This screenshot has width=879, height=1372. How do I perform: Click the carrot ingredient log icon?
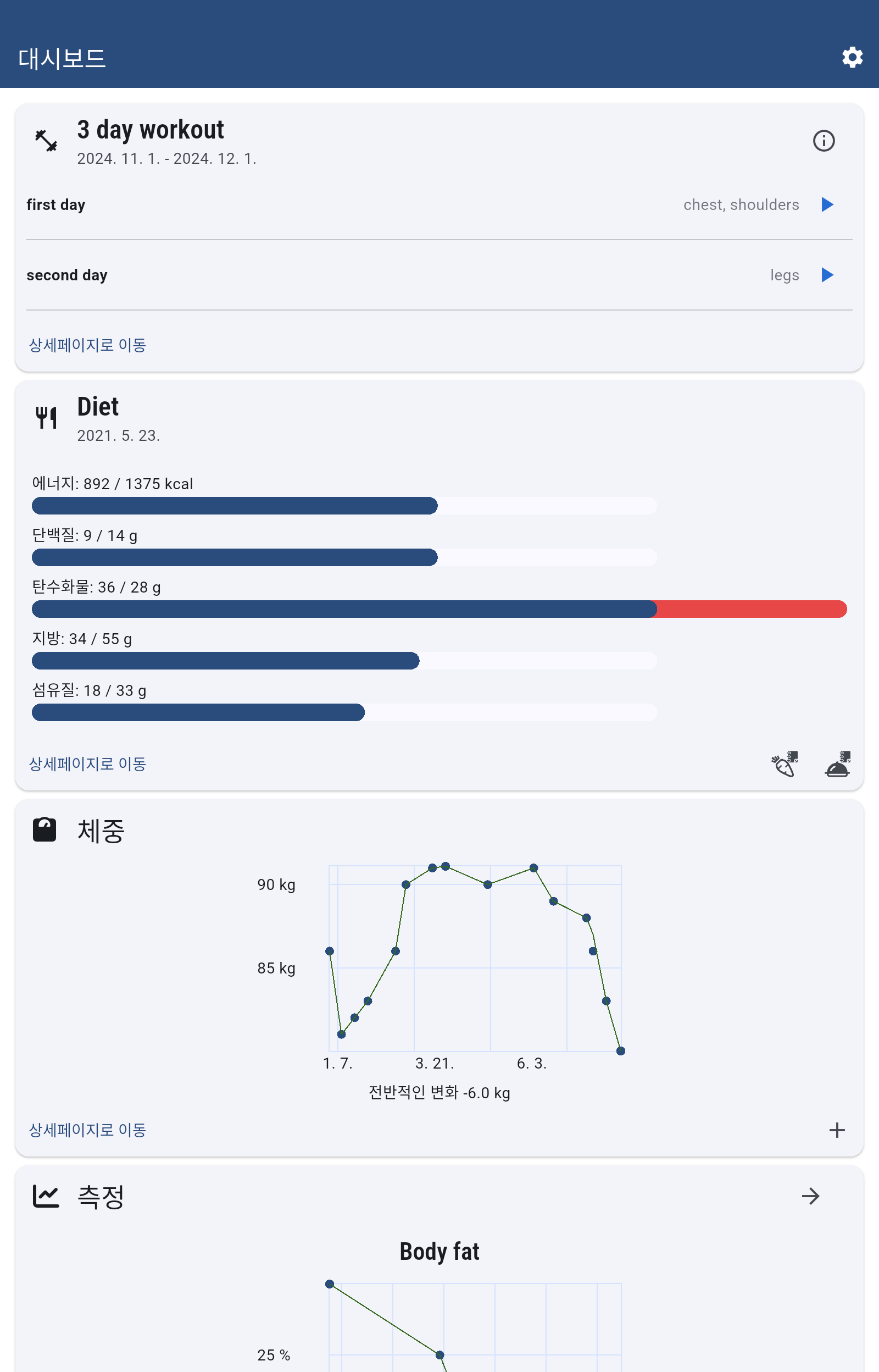tap(785, 764)
